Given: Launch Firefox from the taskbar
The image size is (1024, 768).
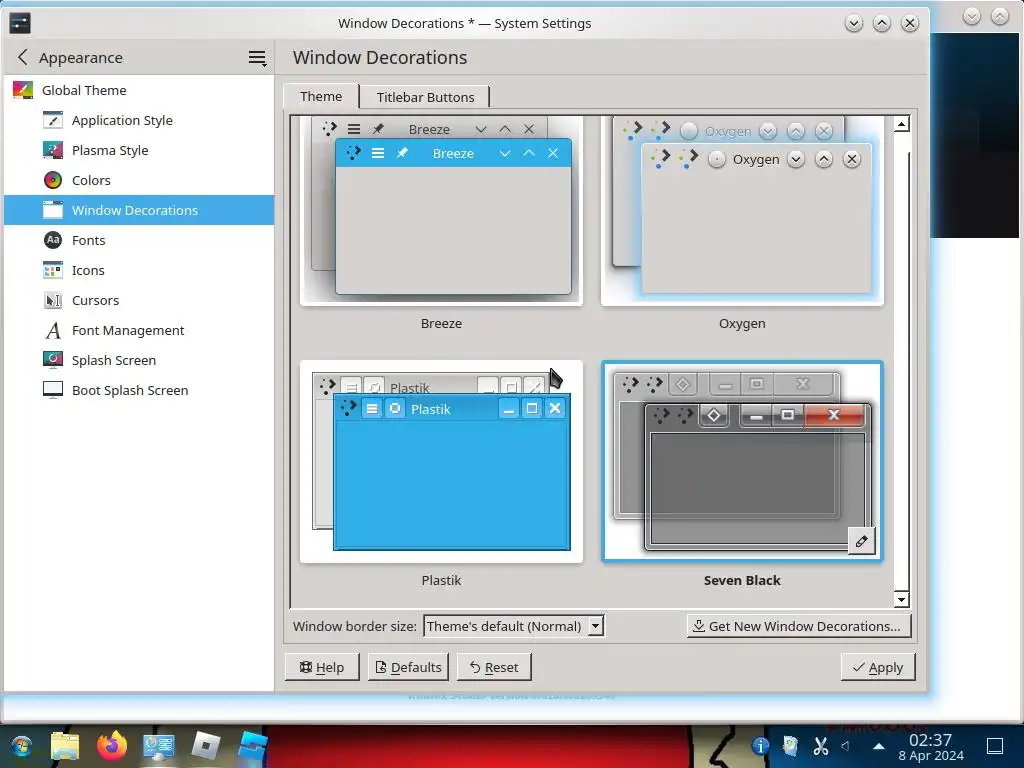Looking at the screenshot, I should point(112,746).
